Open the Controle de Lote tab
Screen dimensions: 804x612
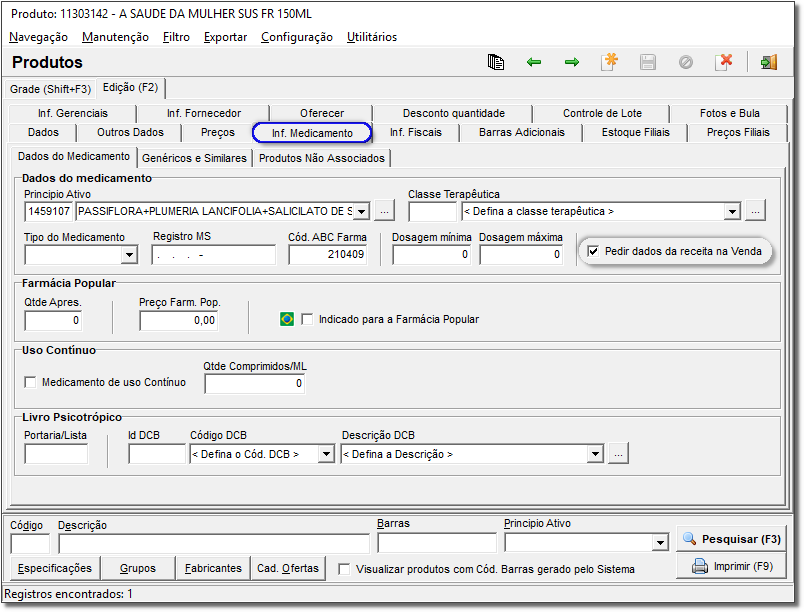pos(602,113)
